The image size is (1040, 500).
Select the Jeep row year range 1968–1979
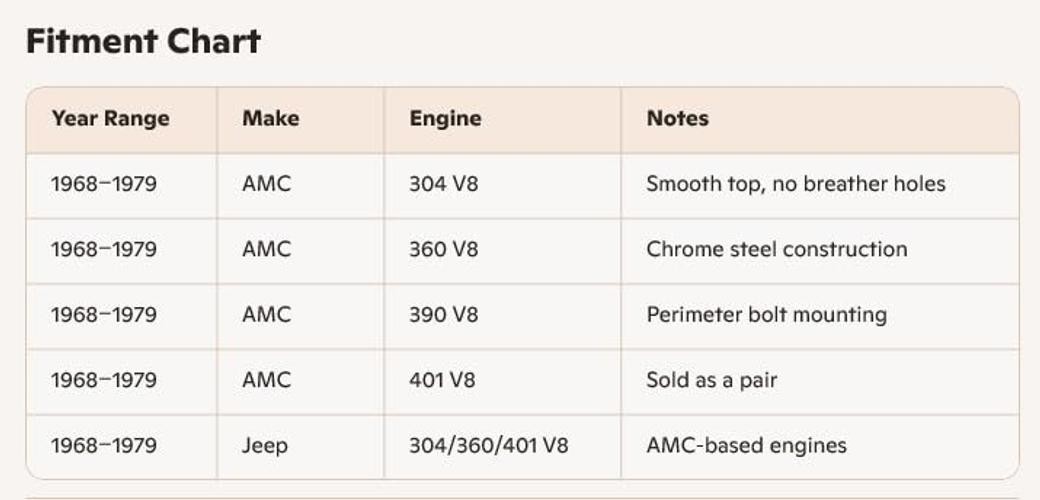point(104,445)
